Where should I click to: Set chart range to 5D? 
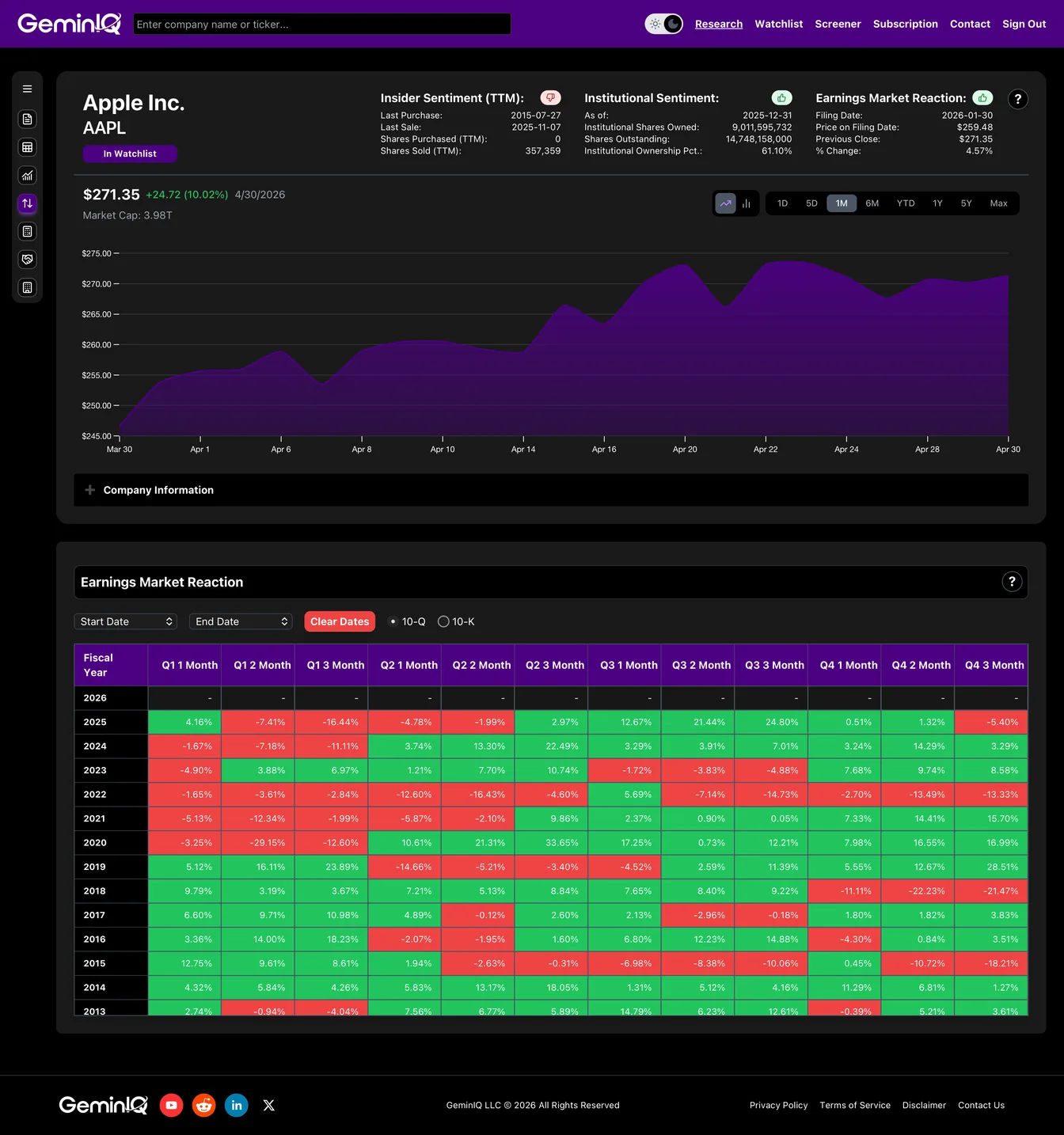(811, 203)
